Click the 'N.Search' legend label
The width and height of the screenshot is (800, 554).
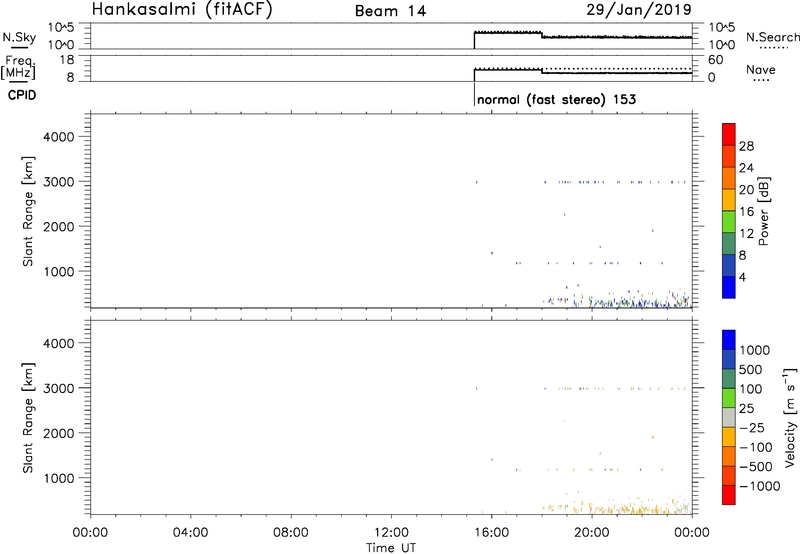coord(772,37)
